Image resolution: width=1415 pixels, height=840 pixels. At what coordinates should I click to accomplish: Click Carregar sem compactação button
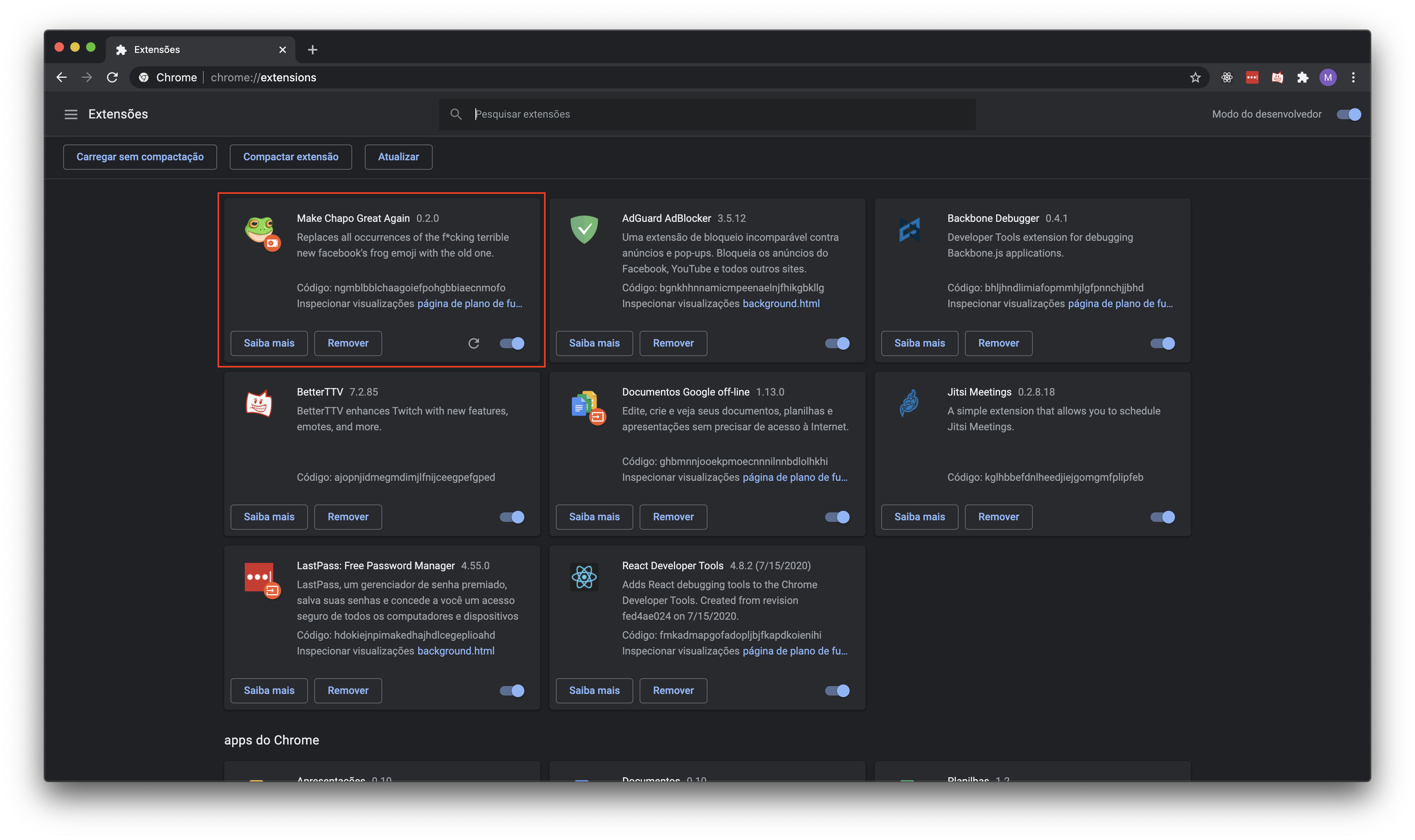pyautogui.click(x=140, y=157)
